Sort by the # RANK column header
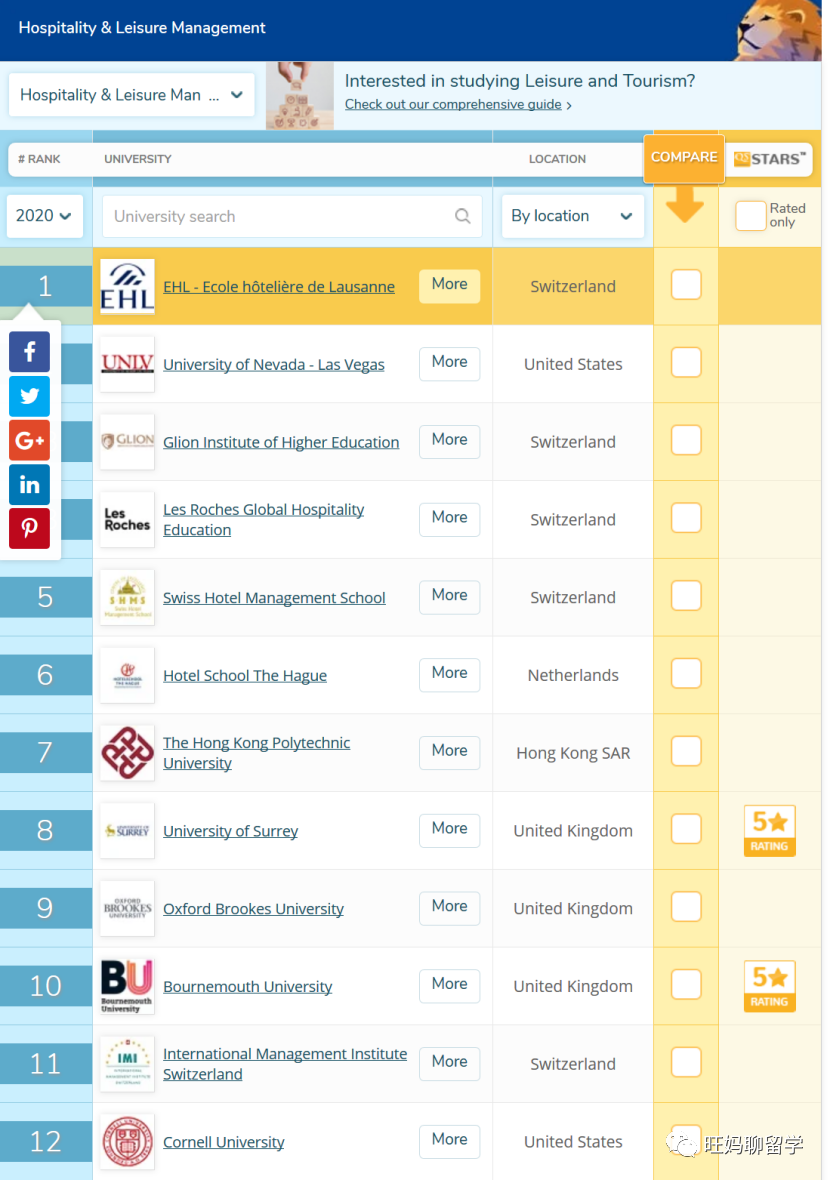Image resolution: width=830 pixels, height=1181 pixels. 39,159
